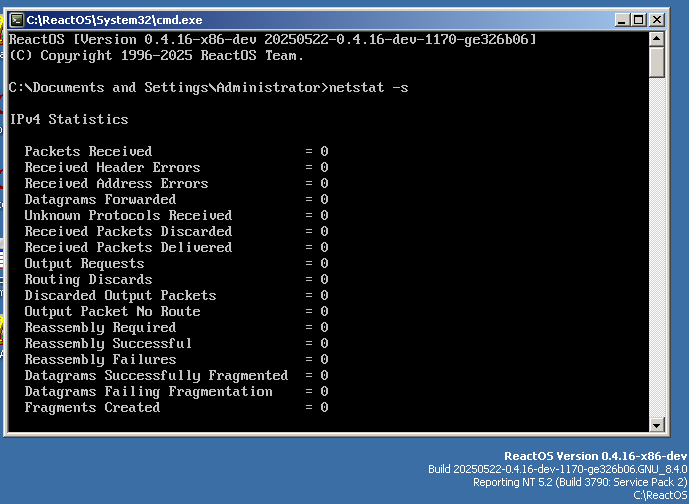Click the netstat -s command text
The height and width of the screenshot is (504, 689).
[368, 87]
